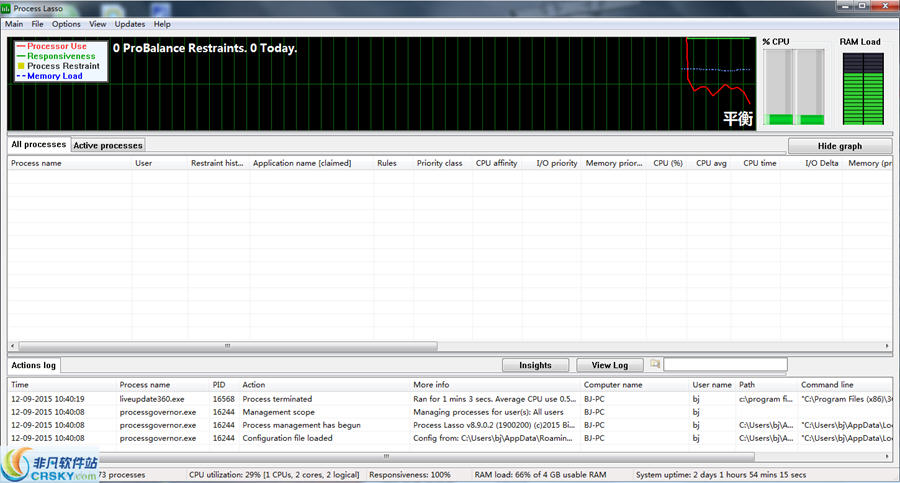This screenshot has width=900, height=483.
Task: Focus the actions log search field
Action: click(726, 365)
